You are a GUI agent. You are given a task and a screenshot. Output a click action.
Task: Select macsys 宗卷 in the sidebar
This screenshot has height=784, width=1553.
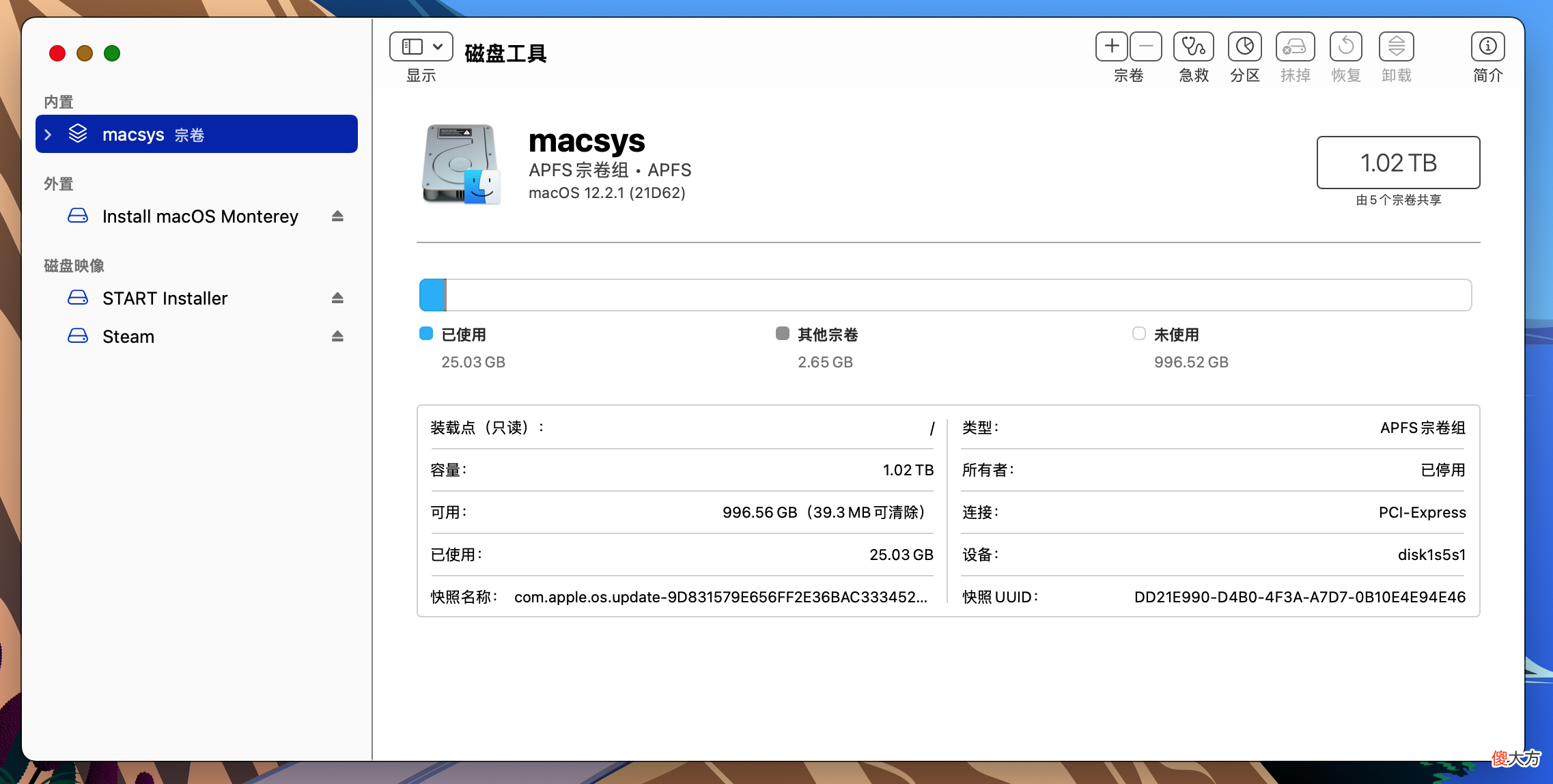(x=197, y=134)
